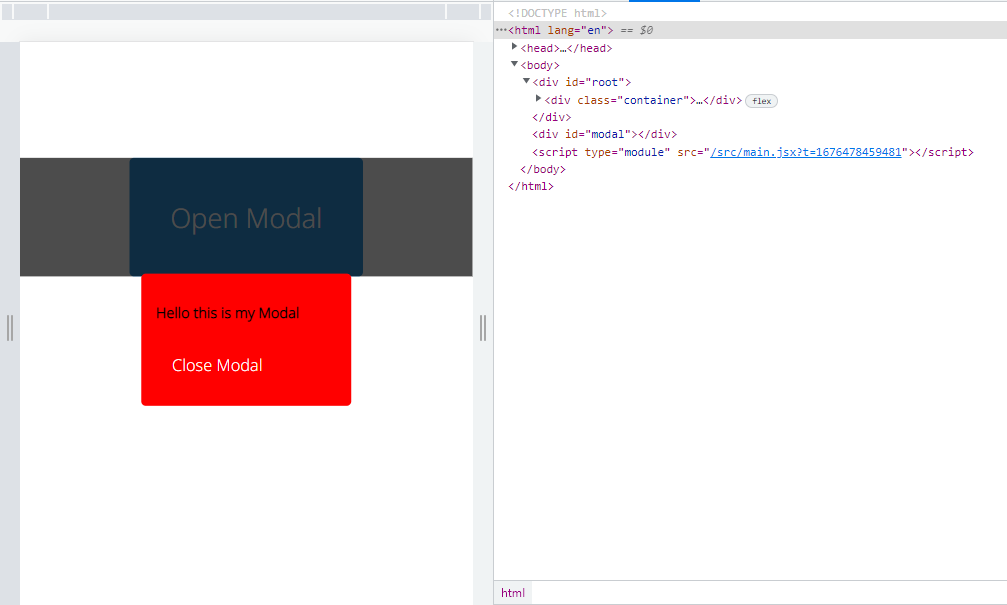Collapse the div id="root" node

point(527,82)
